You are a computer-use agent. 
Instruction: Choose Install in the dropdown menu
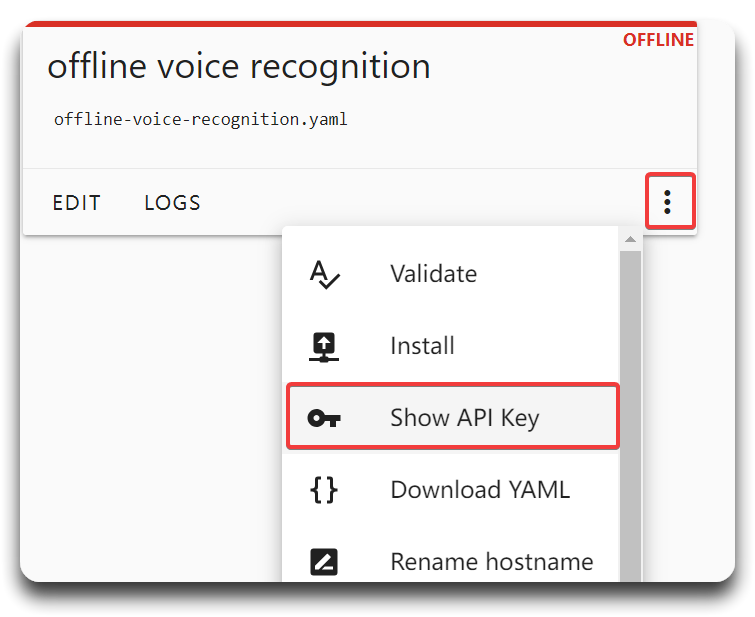[452, 346]
